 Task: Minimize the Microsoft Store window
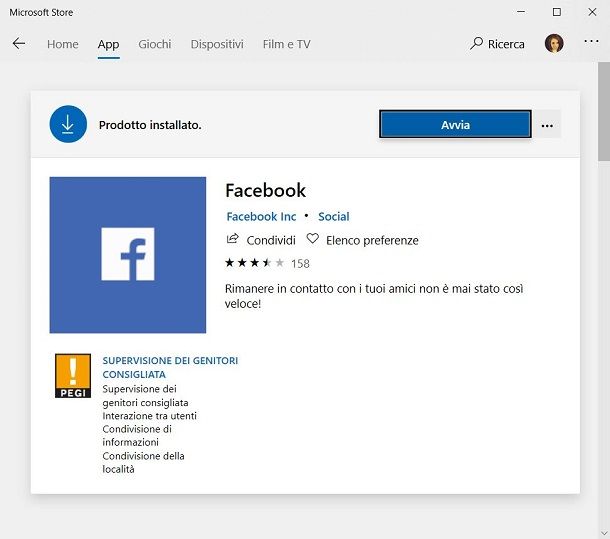[521, 12]
